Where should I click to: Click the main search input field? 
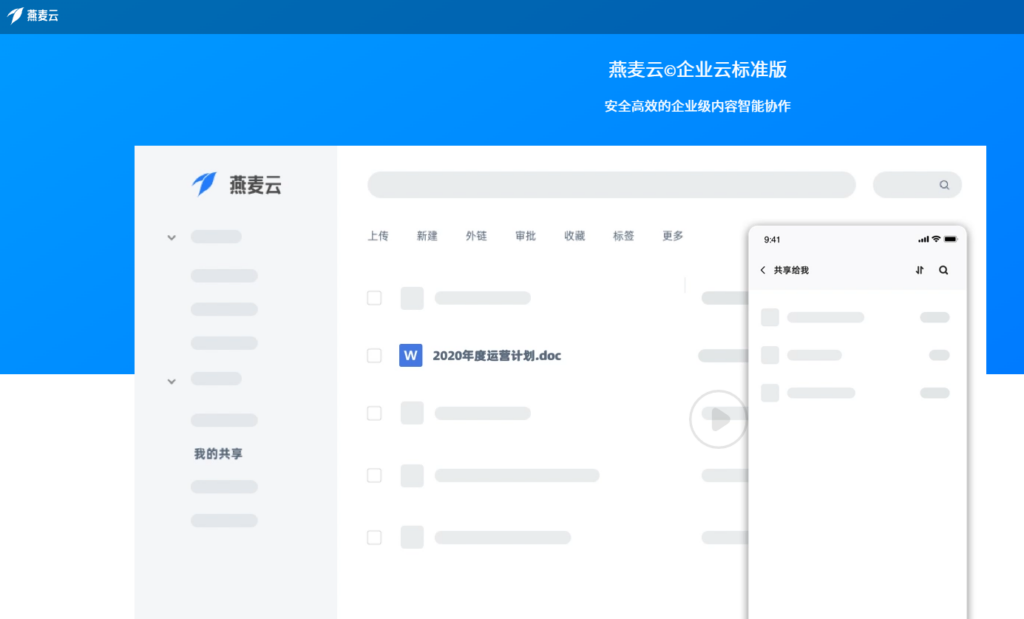(611, 185)
